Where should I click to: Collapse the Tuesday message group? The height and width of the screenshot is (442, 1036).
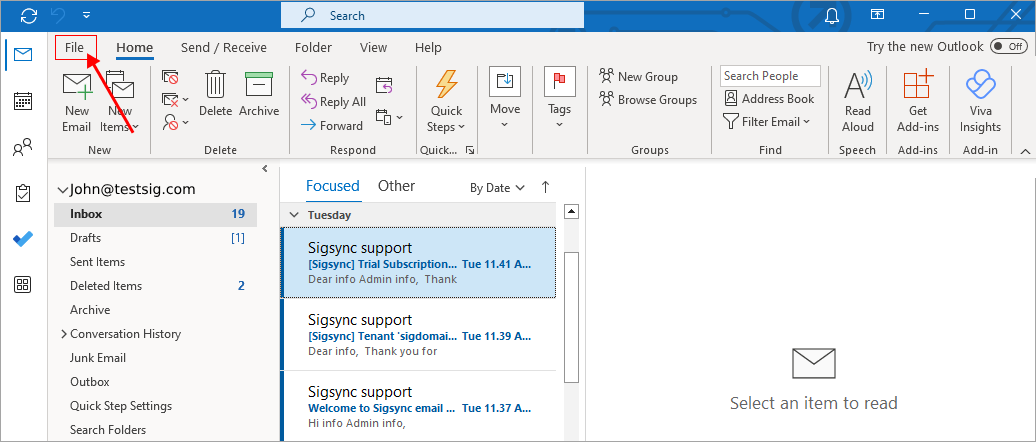(294, 215)
